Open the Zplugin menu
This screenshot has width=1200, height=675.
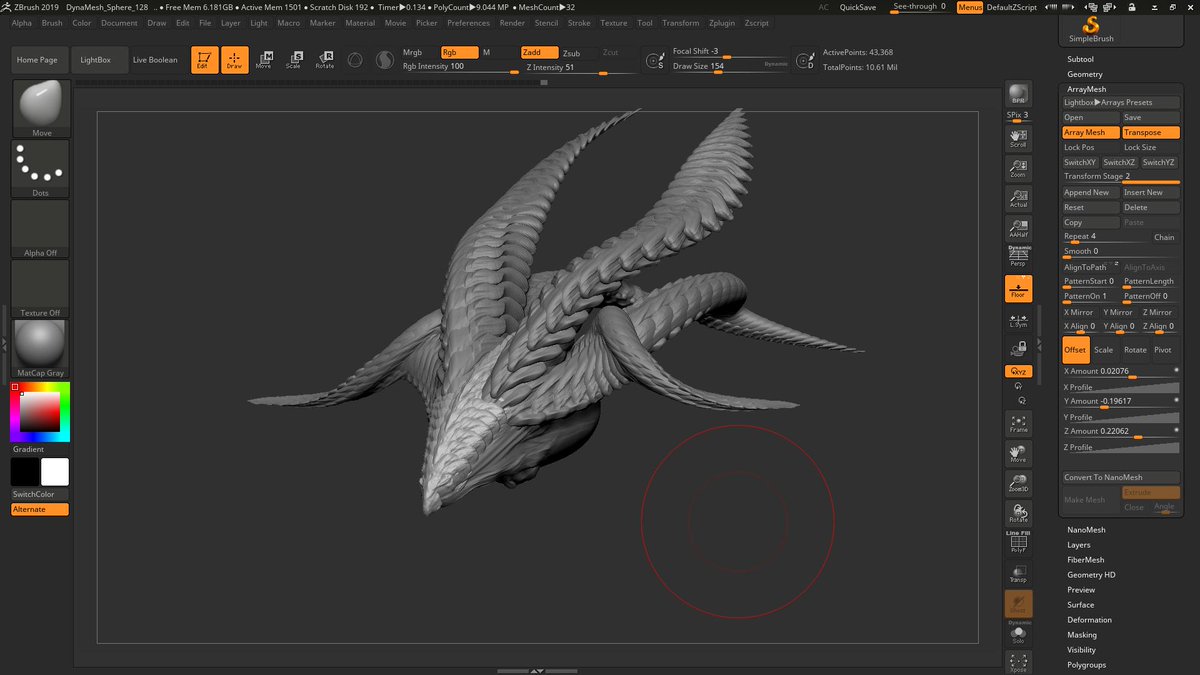720,23
